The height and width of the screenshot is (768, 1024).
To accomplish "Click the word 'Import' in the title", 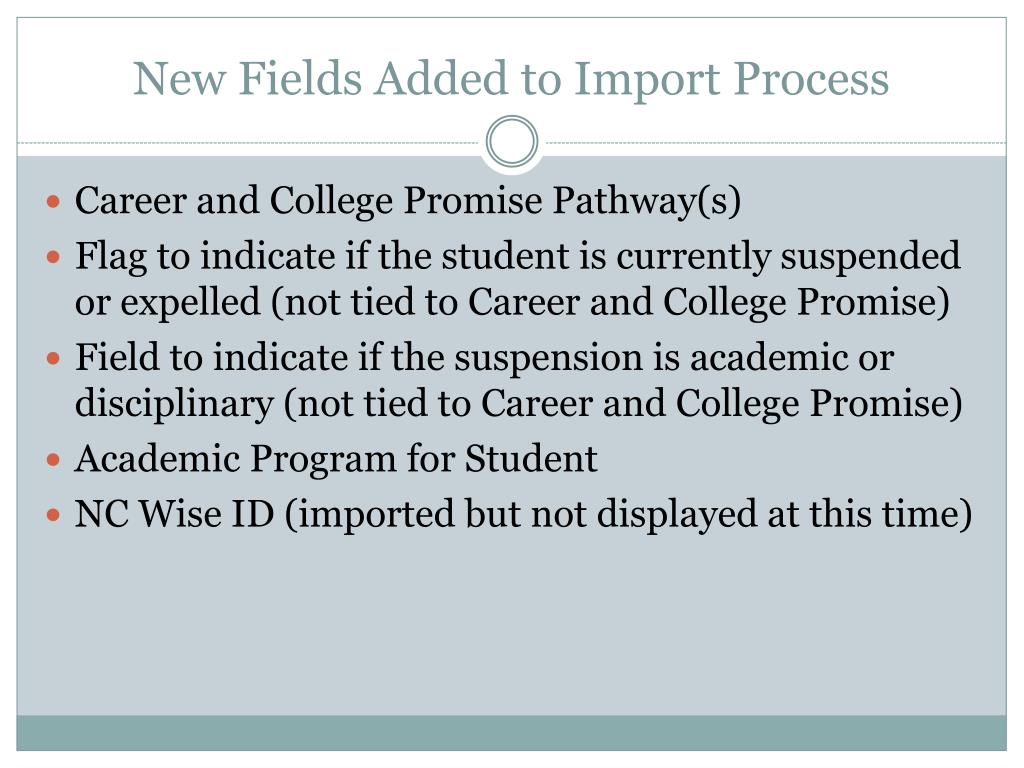I will point(647,80).
